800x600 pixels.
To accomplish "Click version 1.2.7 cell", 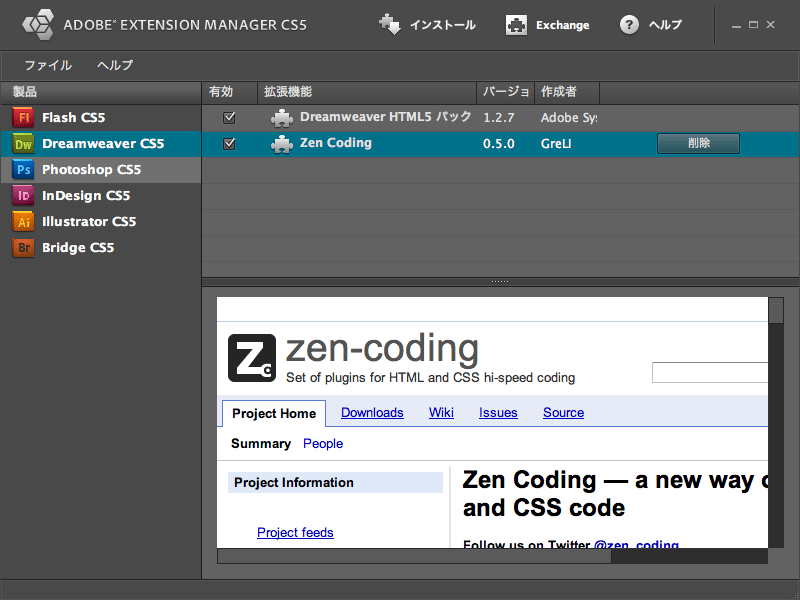I will click(x=498, y=118).
